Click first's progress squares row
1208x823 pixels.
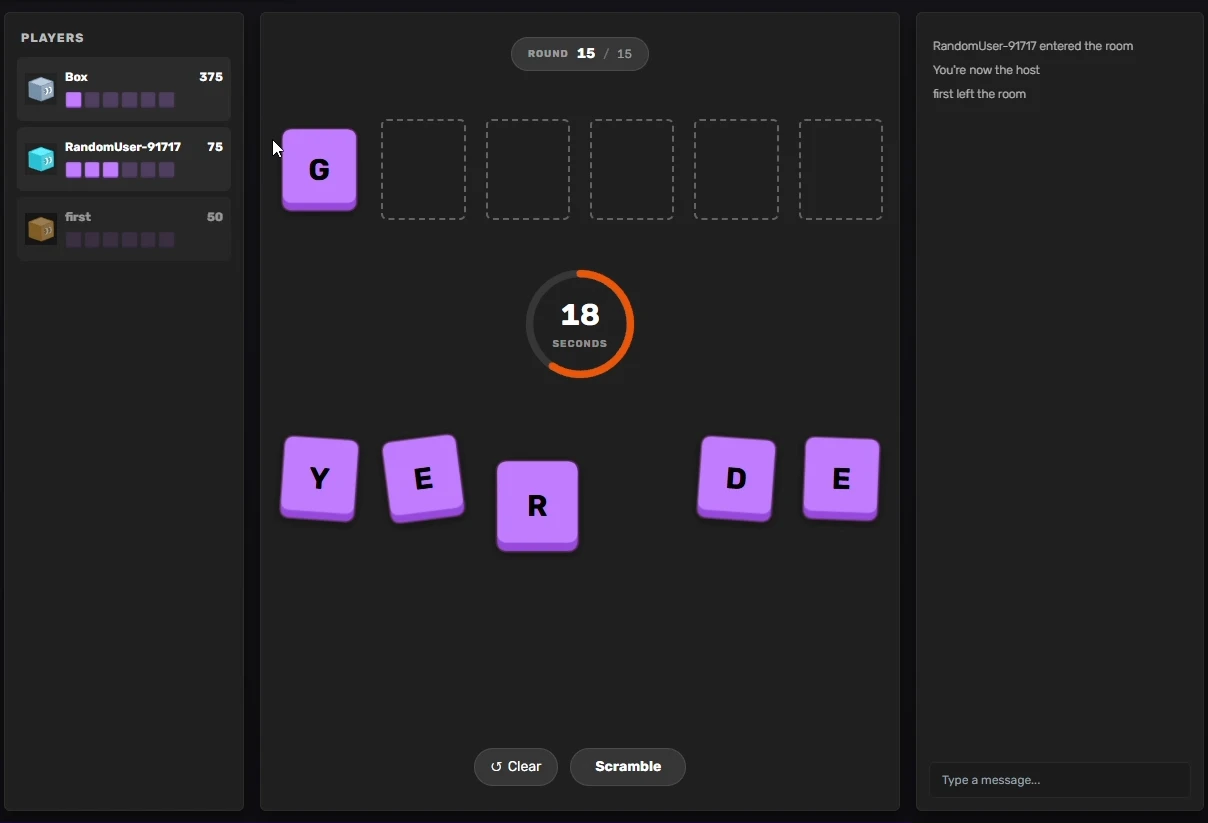point(120,240)
